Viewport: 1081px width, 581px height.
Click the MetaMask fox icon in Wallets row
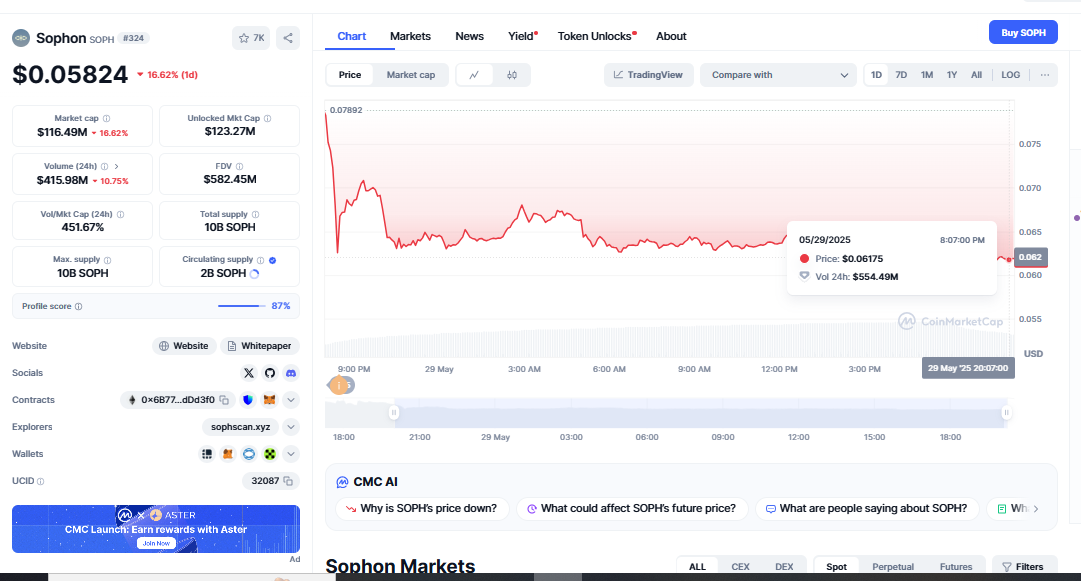(228, 453)
